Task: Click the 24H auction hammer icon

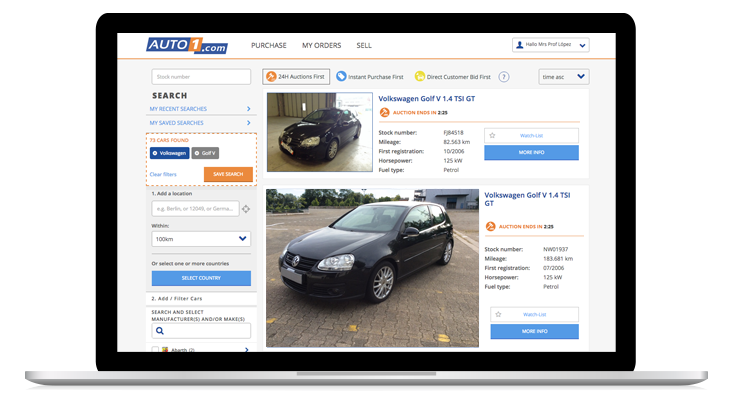Action: (x=271, y=76)
